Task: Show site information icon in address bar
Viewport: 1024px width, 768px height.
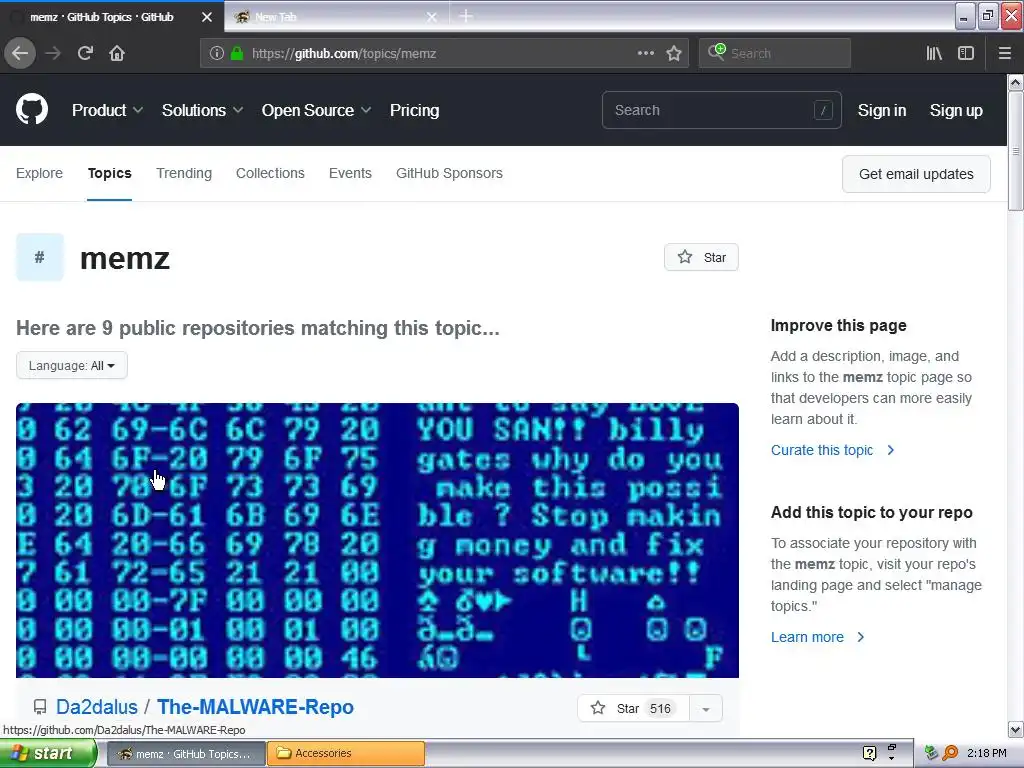Action: point(217,54)
